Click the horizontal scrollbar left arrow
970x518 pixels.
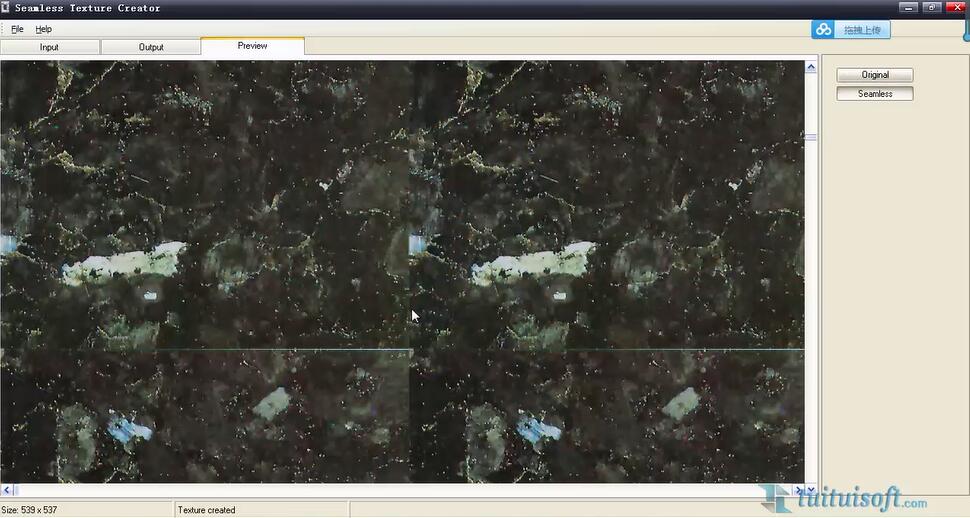[x=6, y=490]
